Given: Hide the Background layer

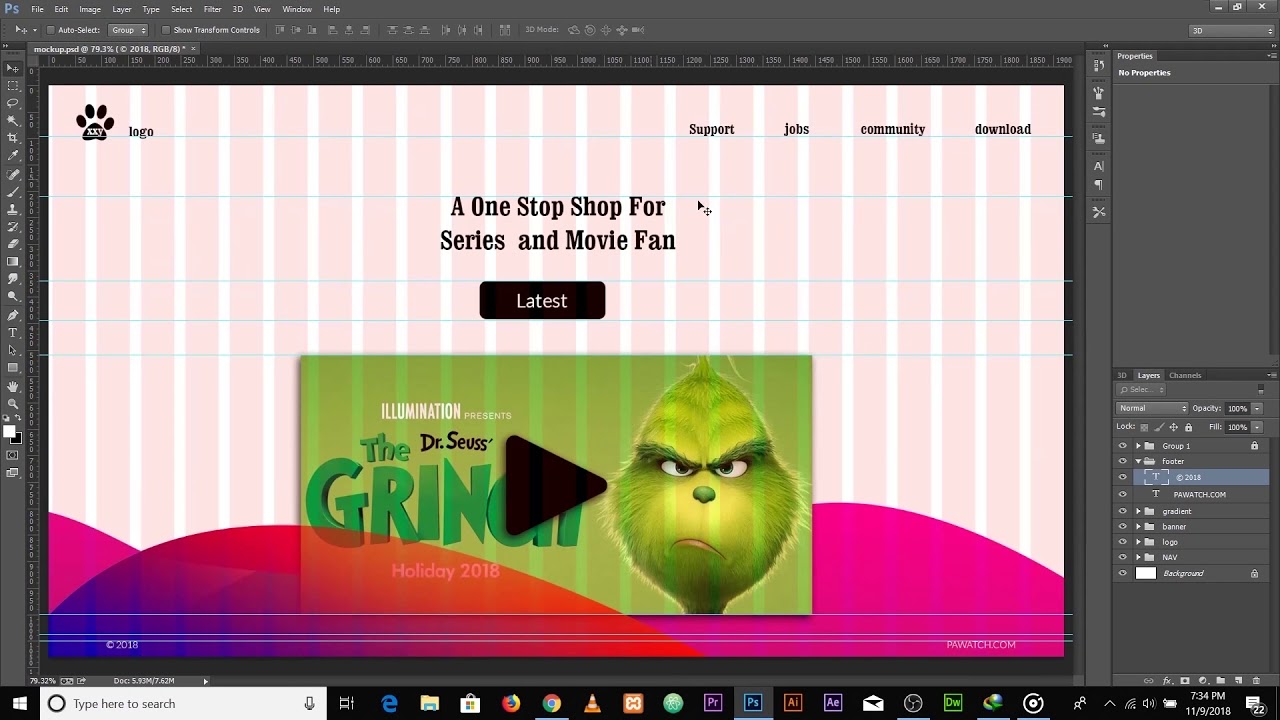Looking at the screenshot, I should (x=1122, y=573).
